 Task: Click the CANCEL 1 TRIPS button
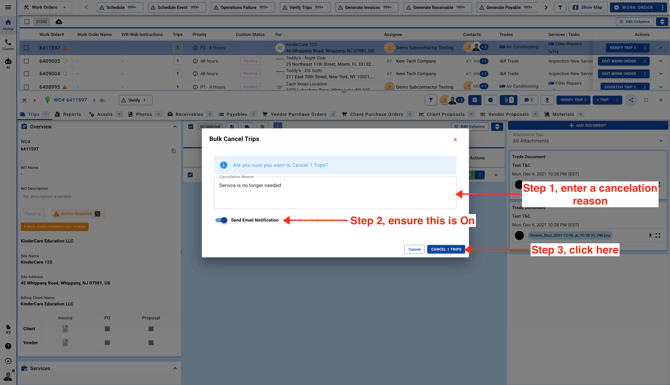coord(446,249)
